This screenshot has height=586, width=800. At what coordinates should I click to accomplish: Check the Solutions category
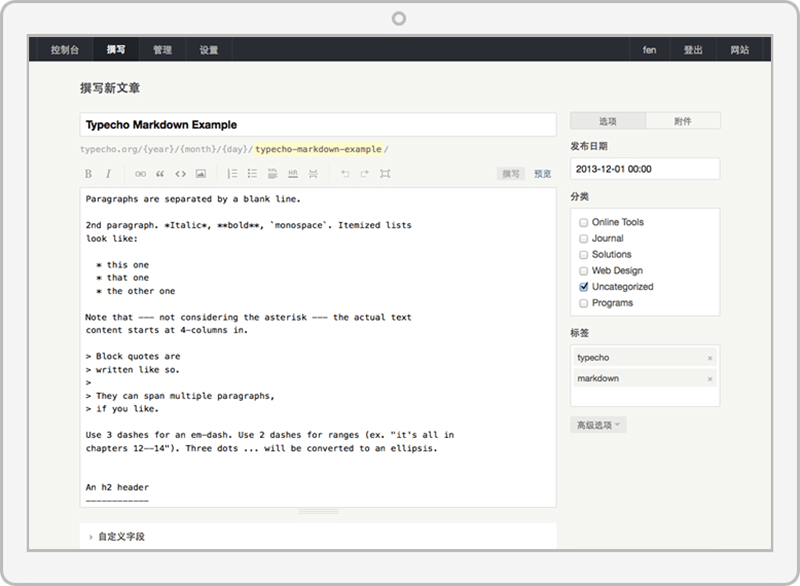[584, 254]
